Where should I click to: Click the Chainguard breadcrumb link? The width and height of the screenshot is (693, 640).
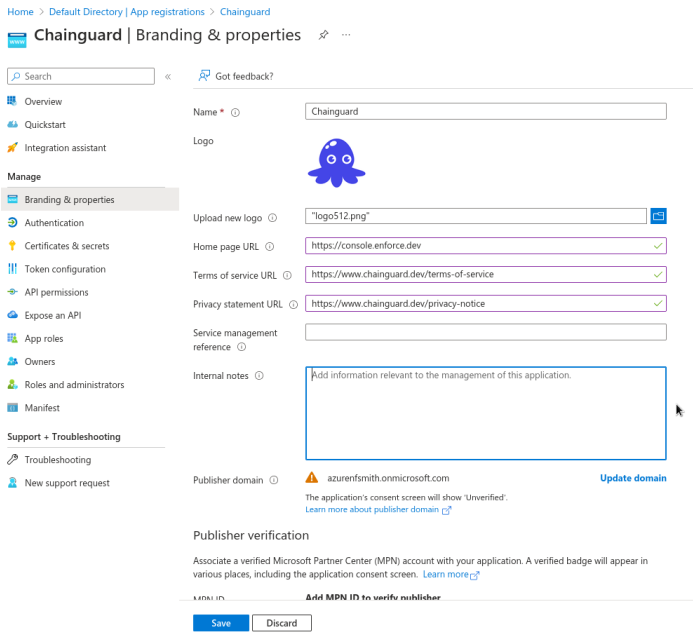click(x=245, y=12)
